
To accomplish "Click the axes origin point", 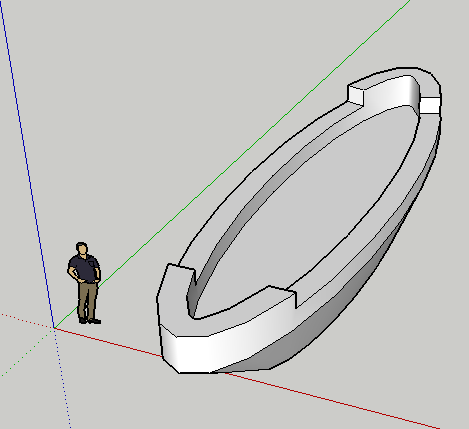I will coord(54,328).
